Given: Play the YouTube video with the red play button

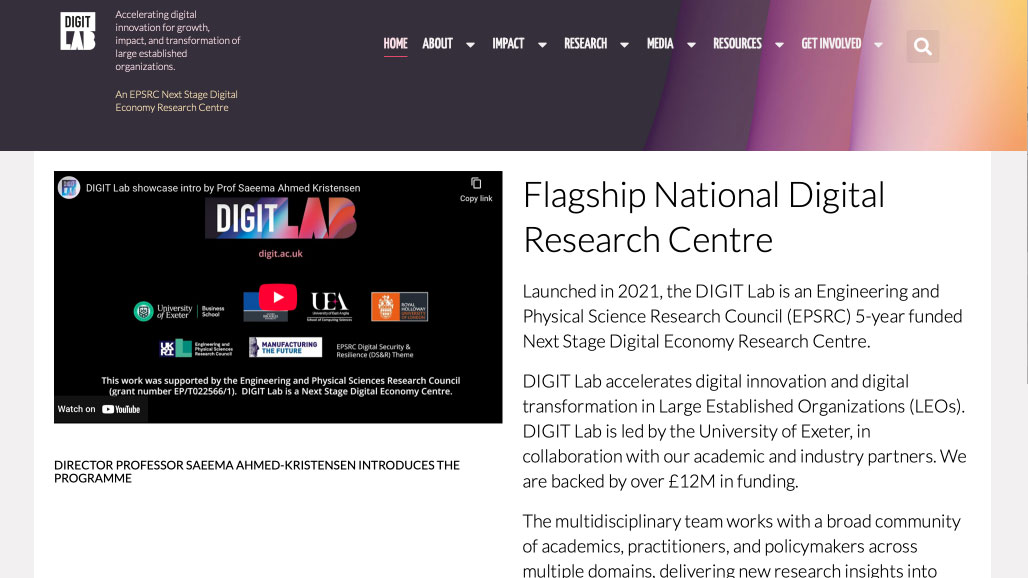Looking at the screenshot, I should point(278,297).
